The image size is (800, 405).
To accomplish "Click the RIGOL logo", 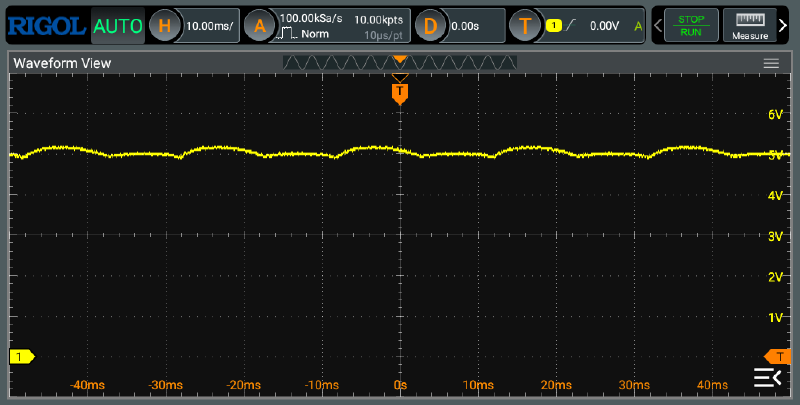I will click(x=46, y=26).
